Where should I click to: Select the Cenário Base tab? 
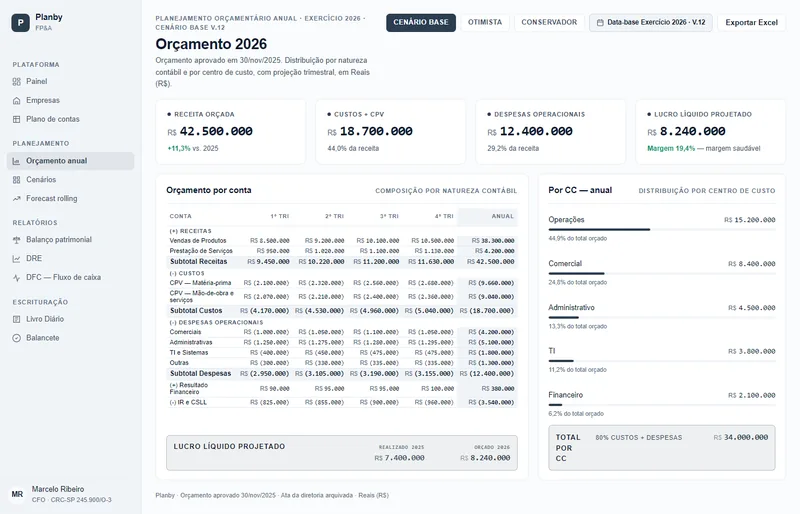pyautogui.click(x=421, y=22)
